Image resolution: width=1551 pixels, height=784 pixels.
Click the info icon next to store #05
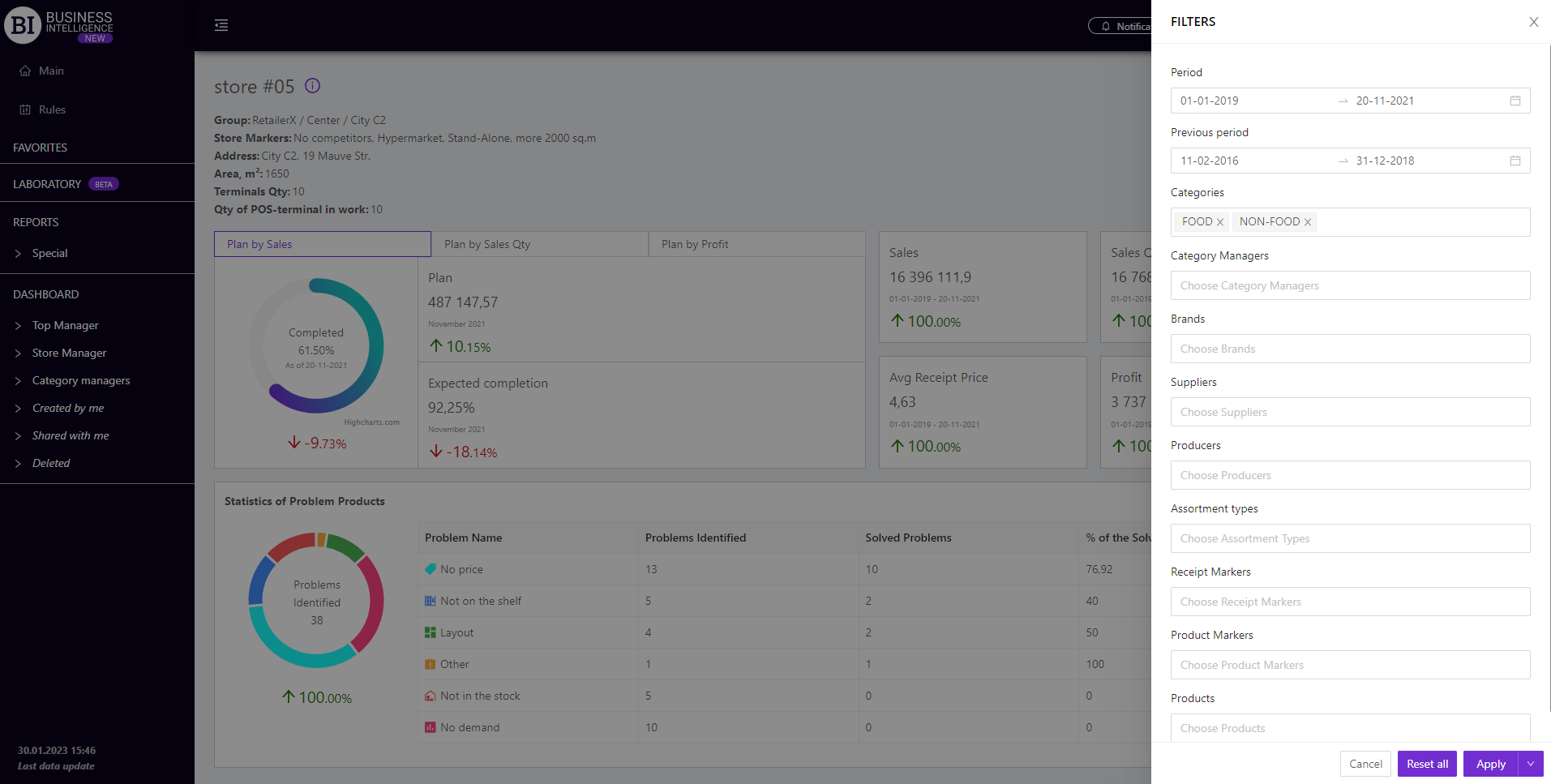click(x=312, y=86)
